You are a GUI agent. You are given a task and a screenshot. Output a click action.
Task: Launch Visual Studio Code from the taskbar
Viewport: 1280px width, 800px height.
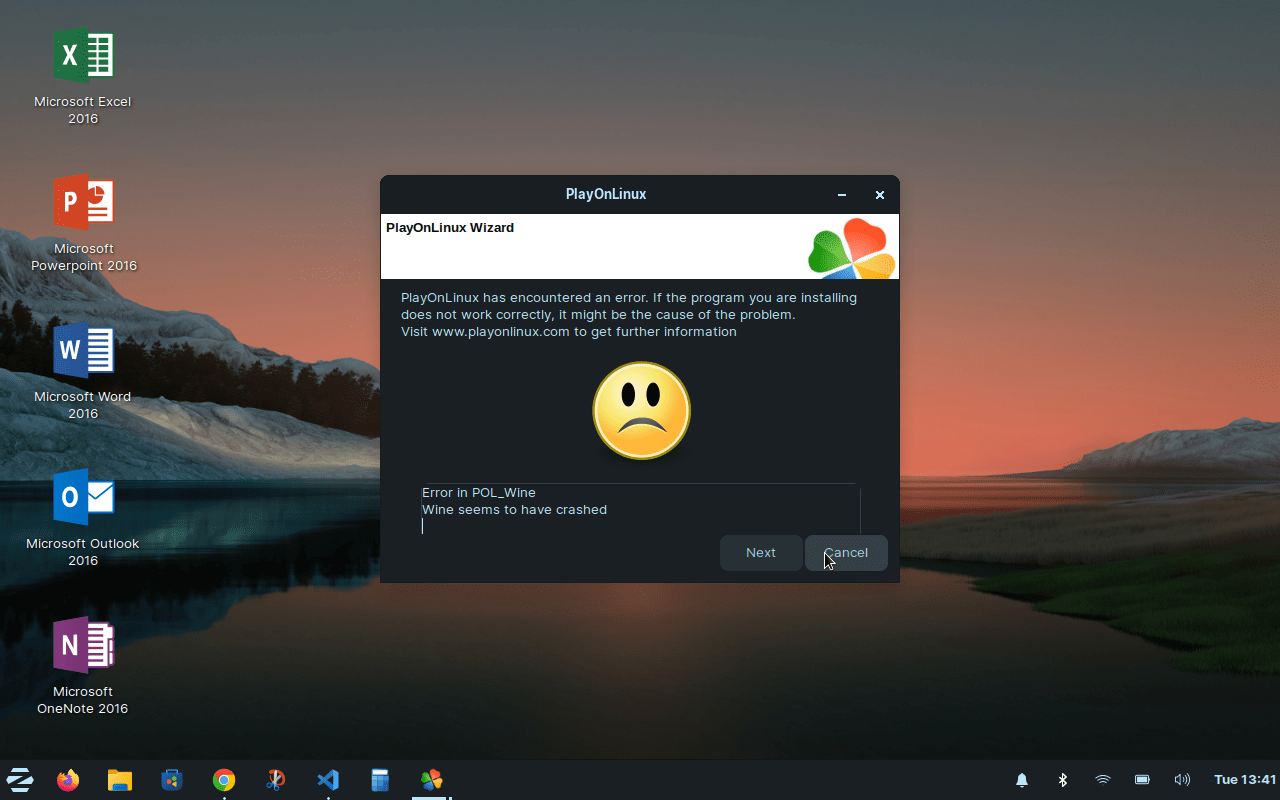click(328, 780)
